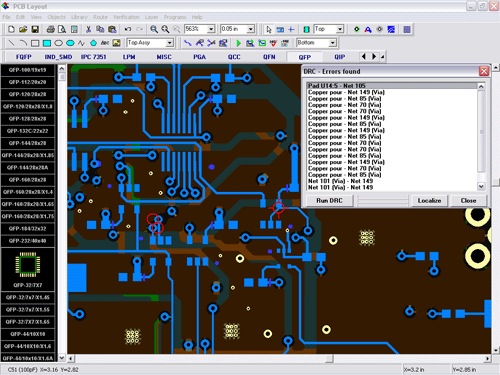Click component list scroll down arrow
Viewport: 500px width, 375px height.
pos(62,358)
